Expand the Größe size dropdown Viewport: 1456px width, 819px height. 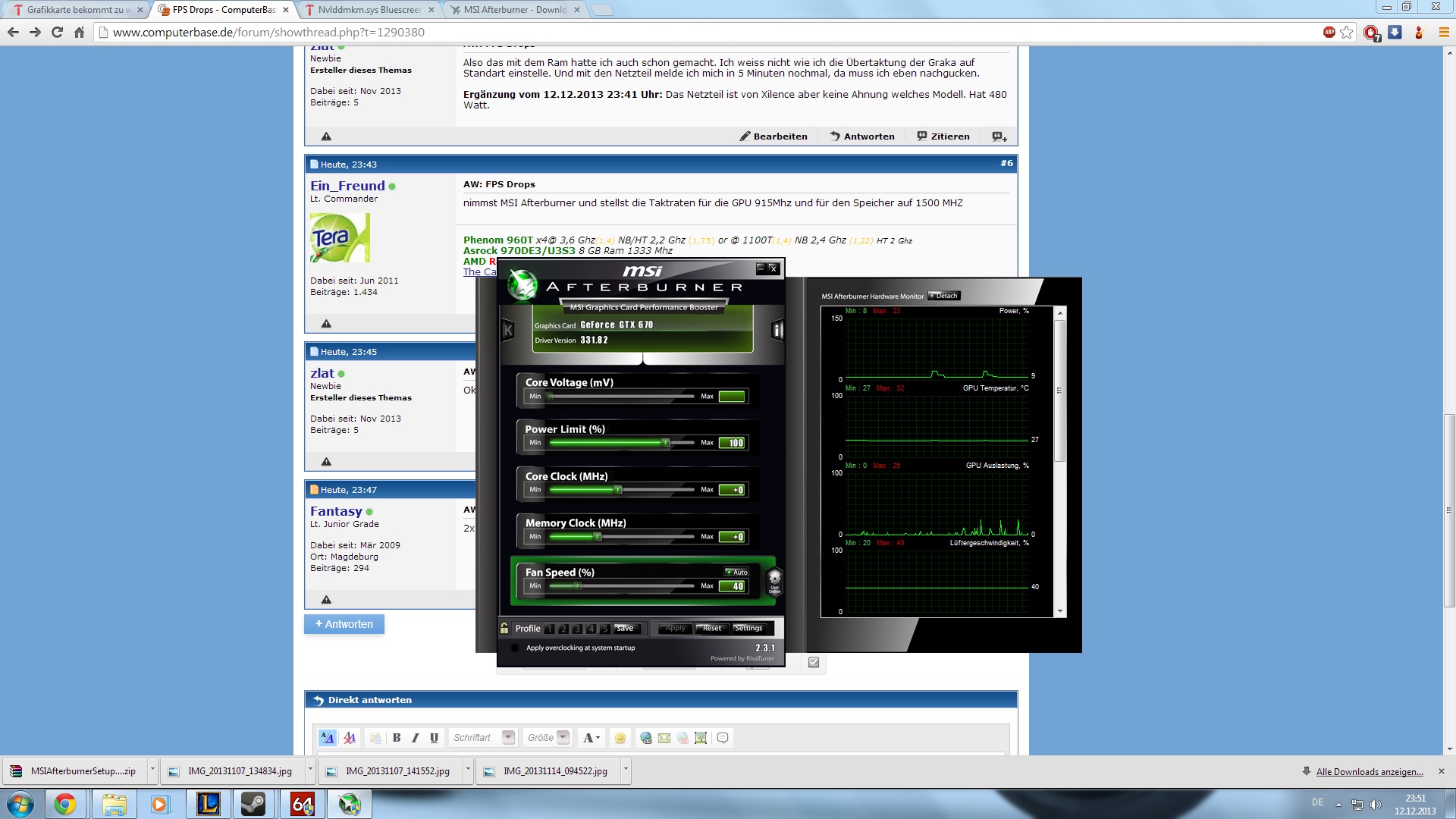[x=563, y=737]
